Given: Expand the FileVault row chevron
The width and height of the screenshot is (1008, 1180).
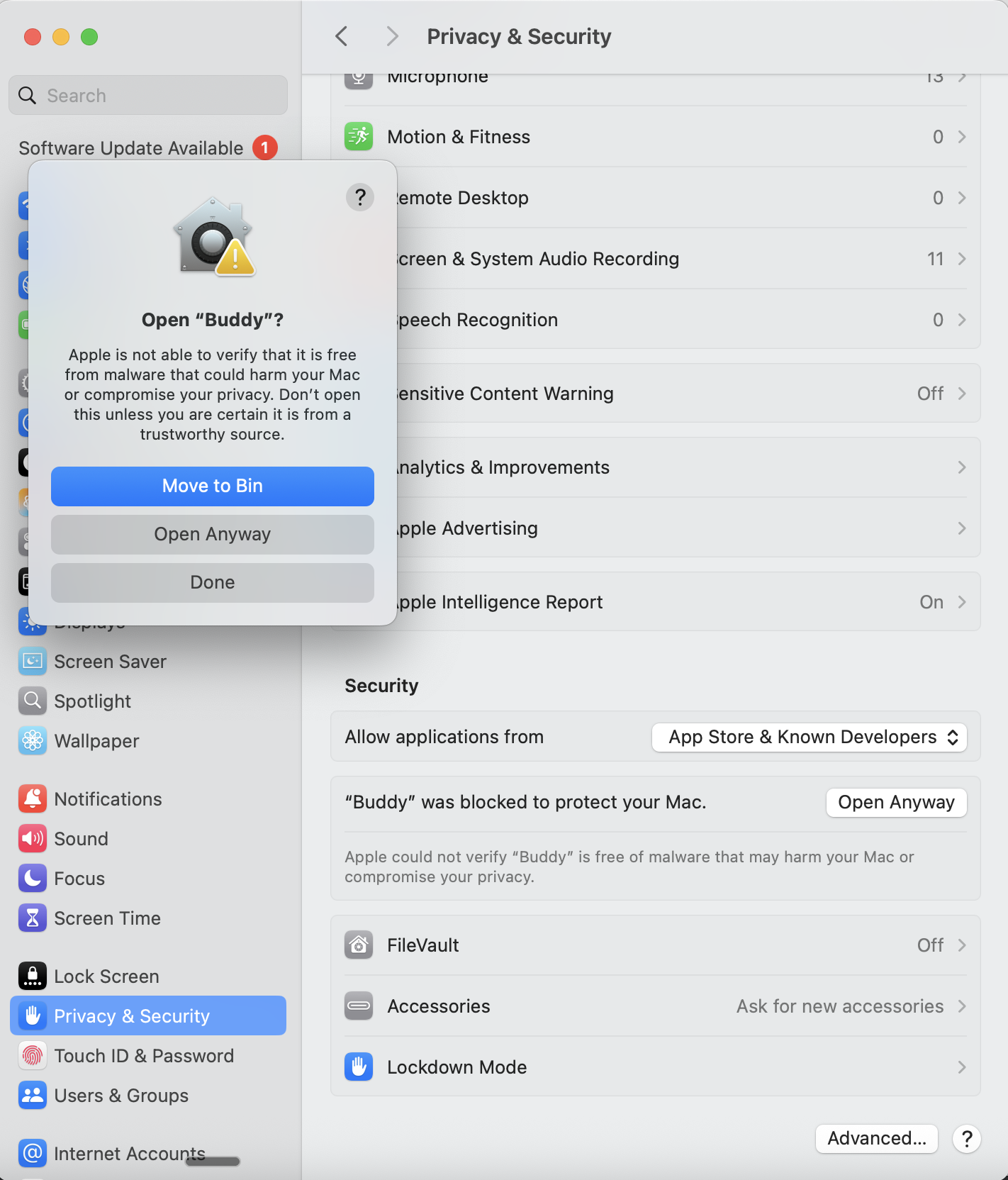Looking at the screenshot, I should (x=962, y=945).
